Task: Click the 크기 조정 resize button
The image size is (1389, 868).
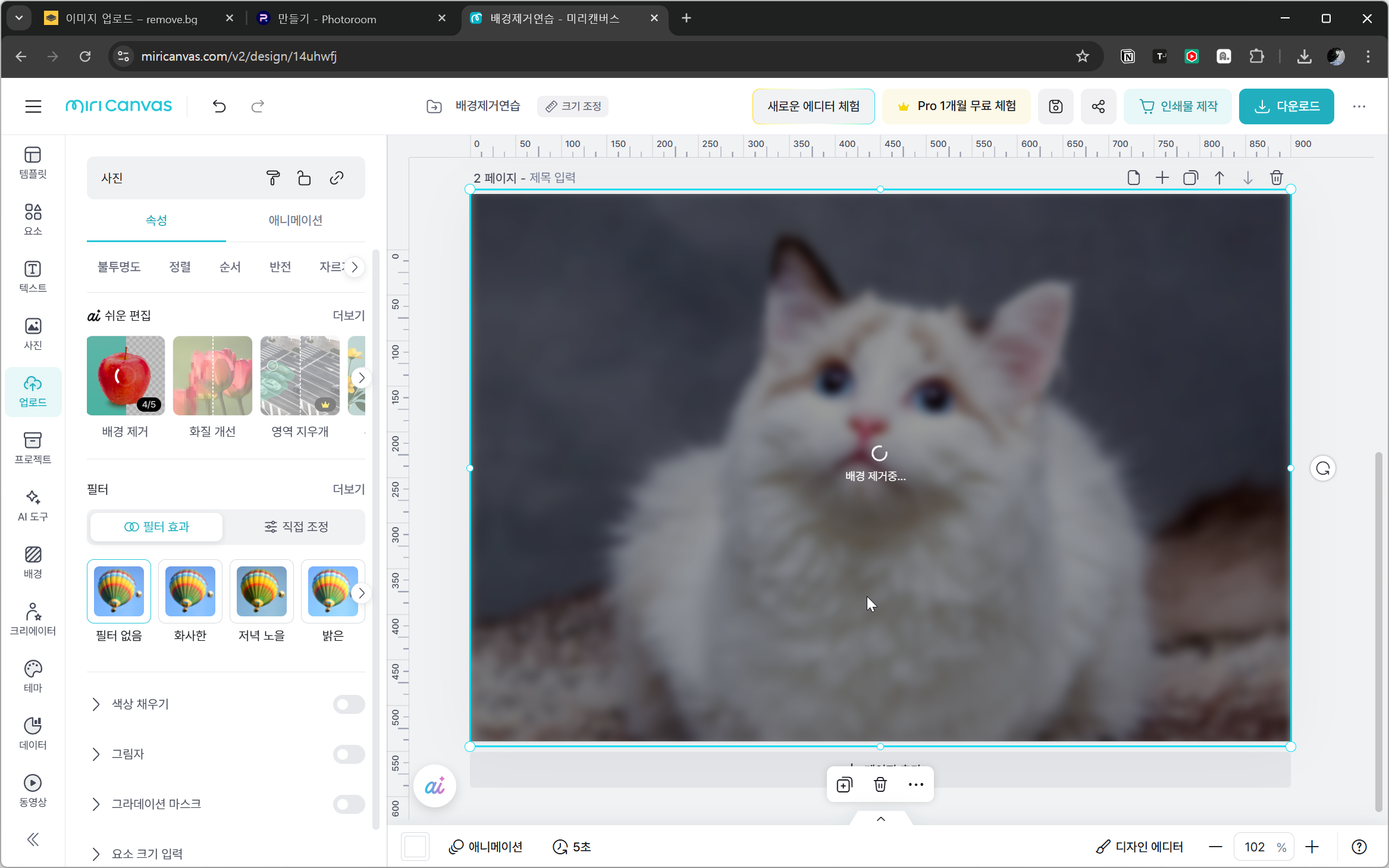Action: [x=573, y=106]
